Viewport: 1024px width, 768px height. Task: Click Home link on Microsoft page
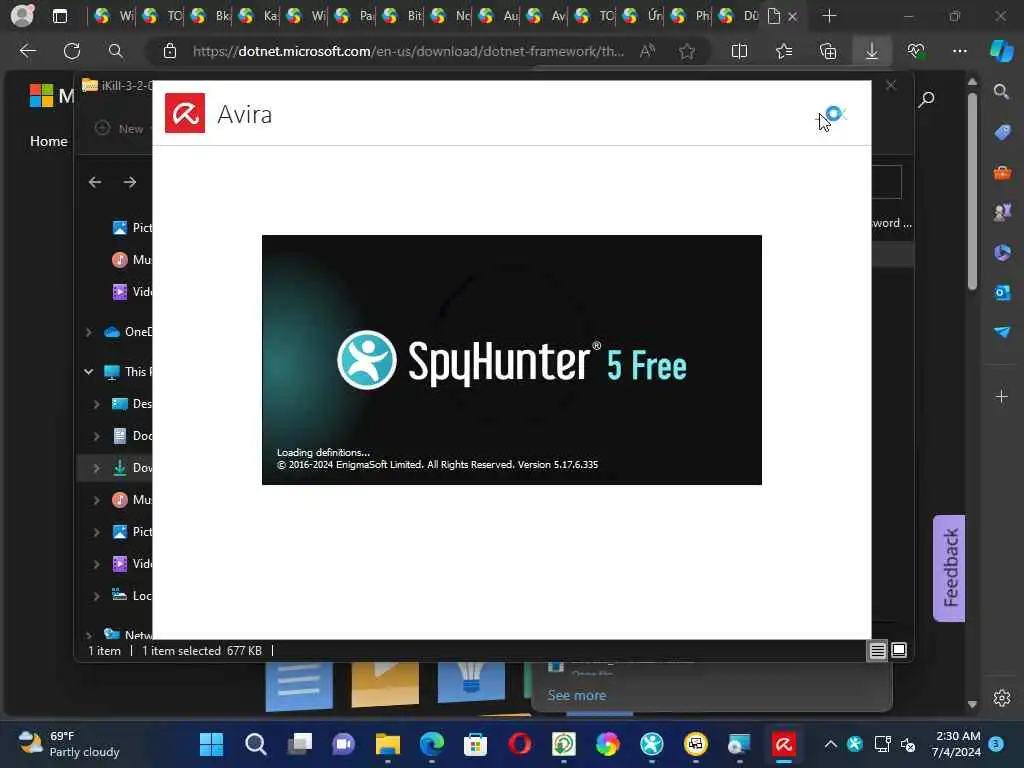pyautogui.click(x=48, y=141)
